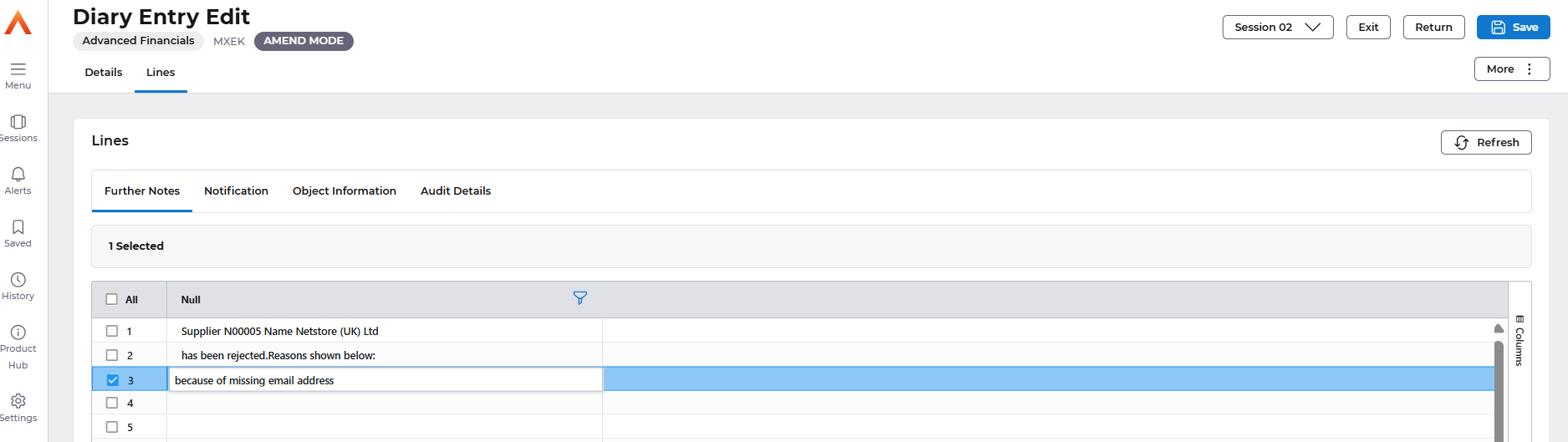Switch to the Details tab
Screen dimensions: 1568x442
coord(104,73)
